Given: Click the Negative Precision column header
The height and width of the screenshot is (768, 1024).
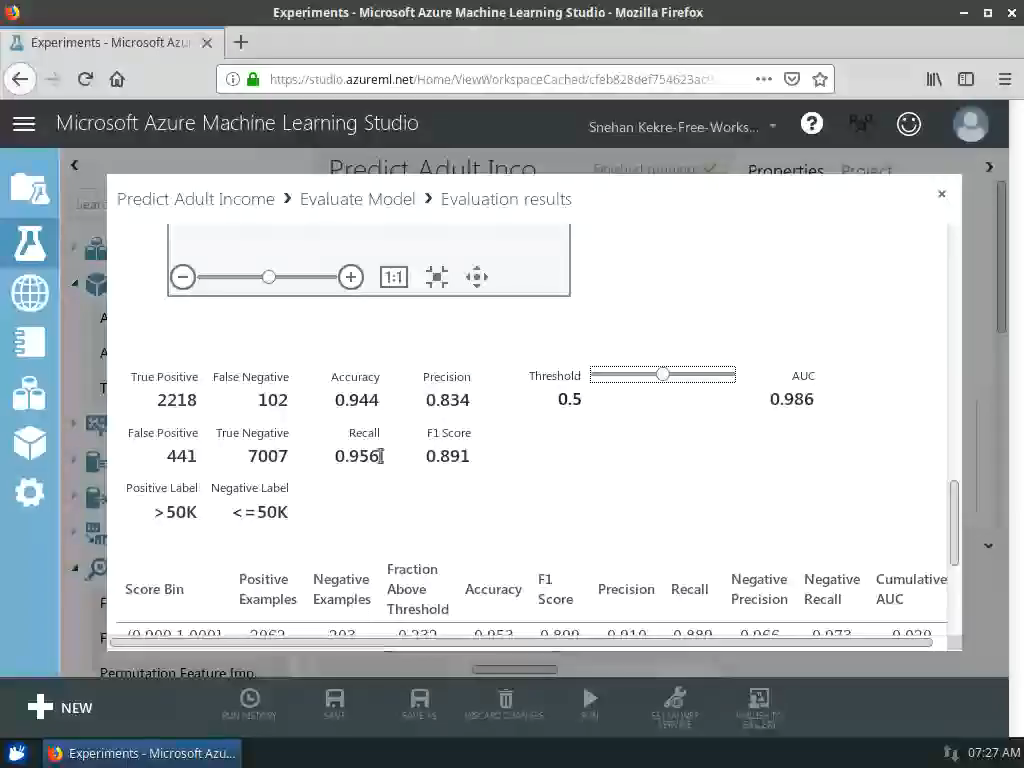Looking at the screenshot, I should tap(760, 589).
